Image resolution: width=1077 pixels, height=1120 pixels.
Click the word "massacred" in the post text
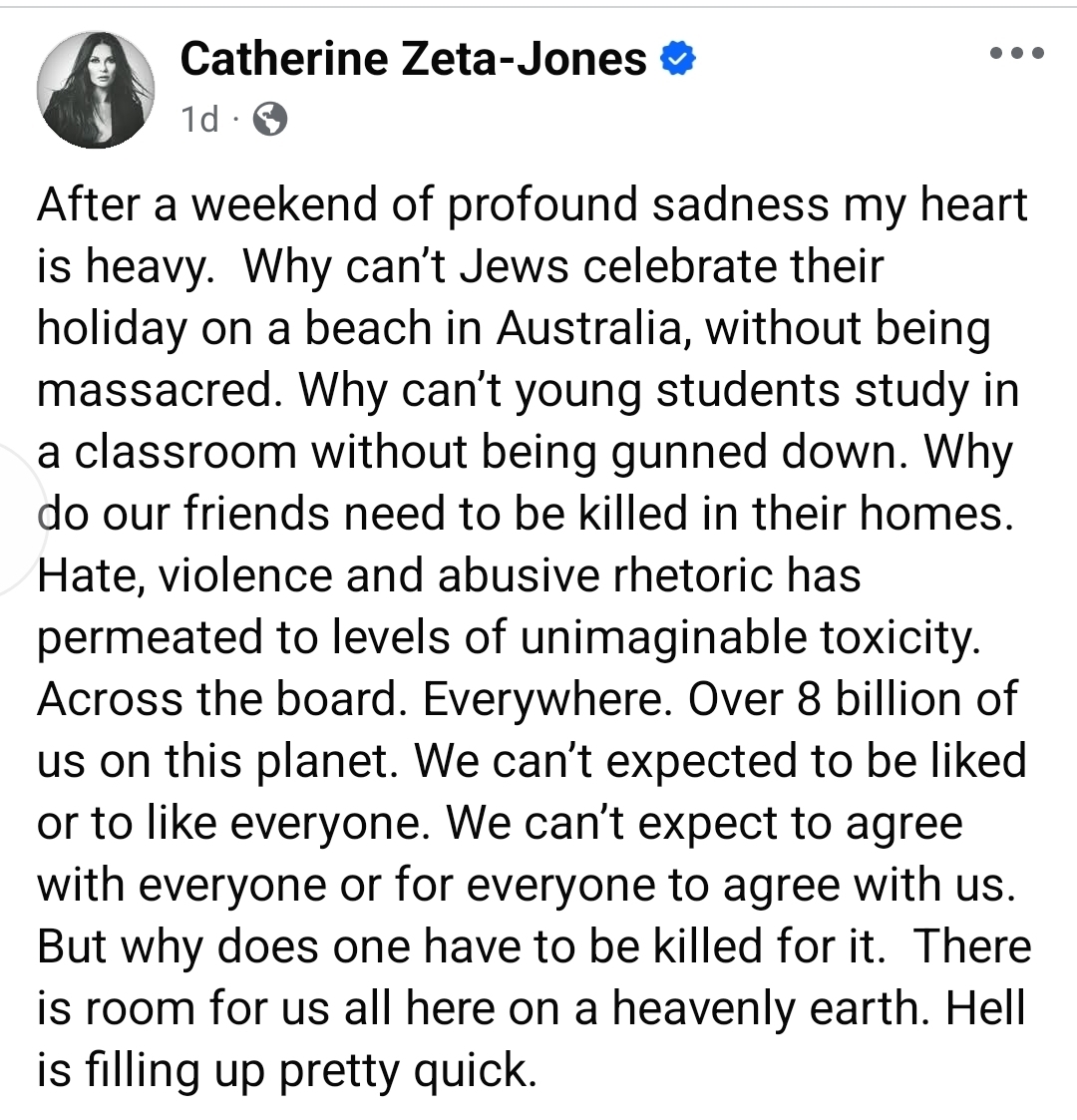pyautogui.click(x=155, y=390)
